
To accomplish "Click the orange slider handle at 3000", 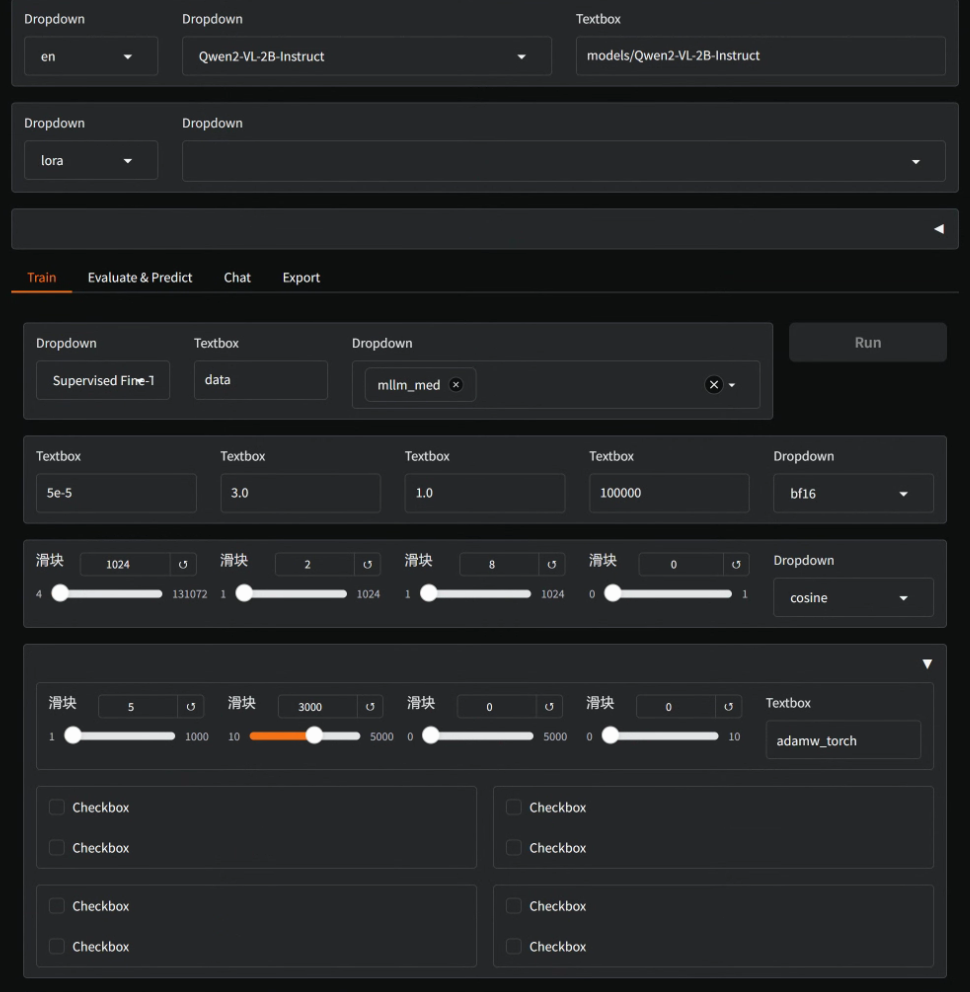I will [314, 736].
